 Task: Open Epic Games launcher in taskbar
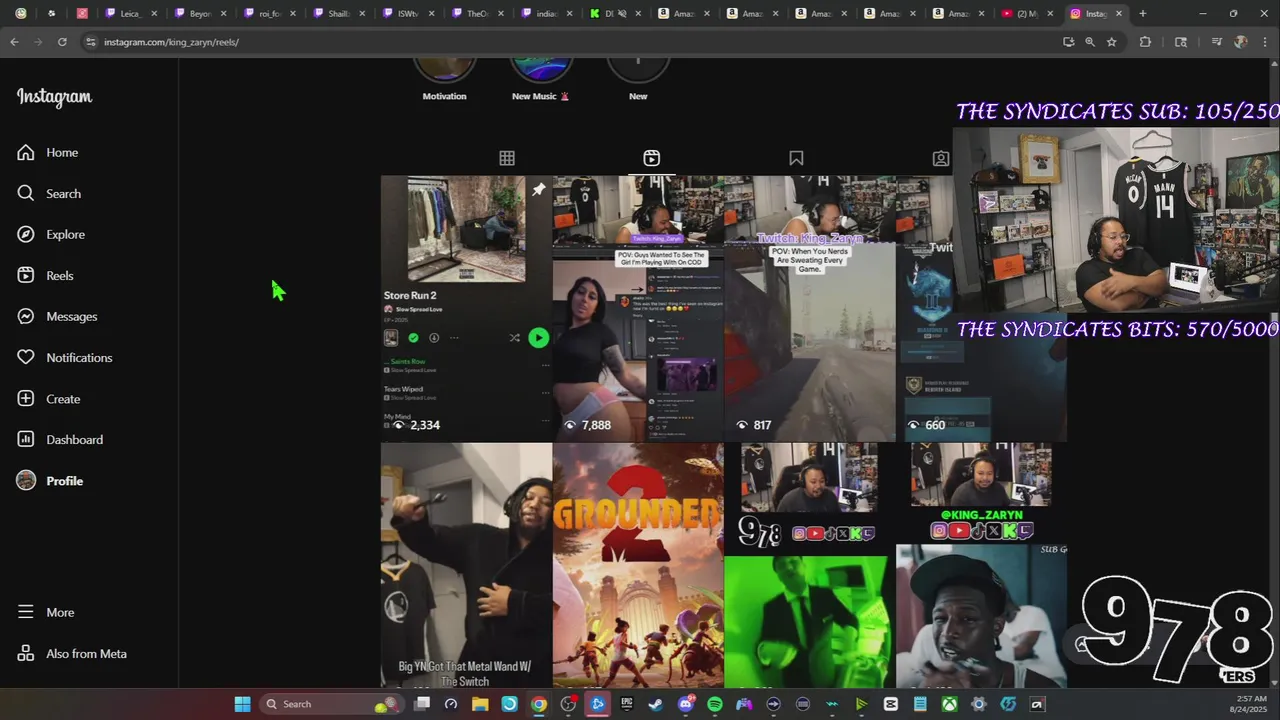(627, 704)
